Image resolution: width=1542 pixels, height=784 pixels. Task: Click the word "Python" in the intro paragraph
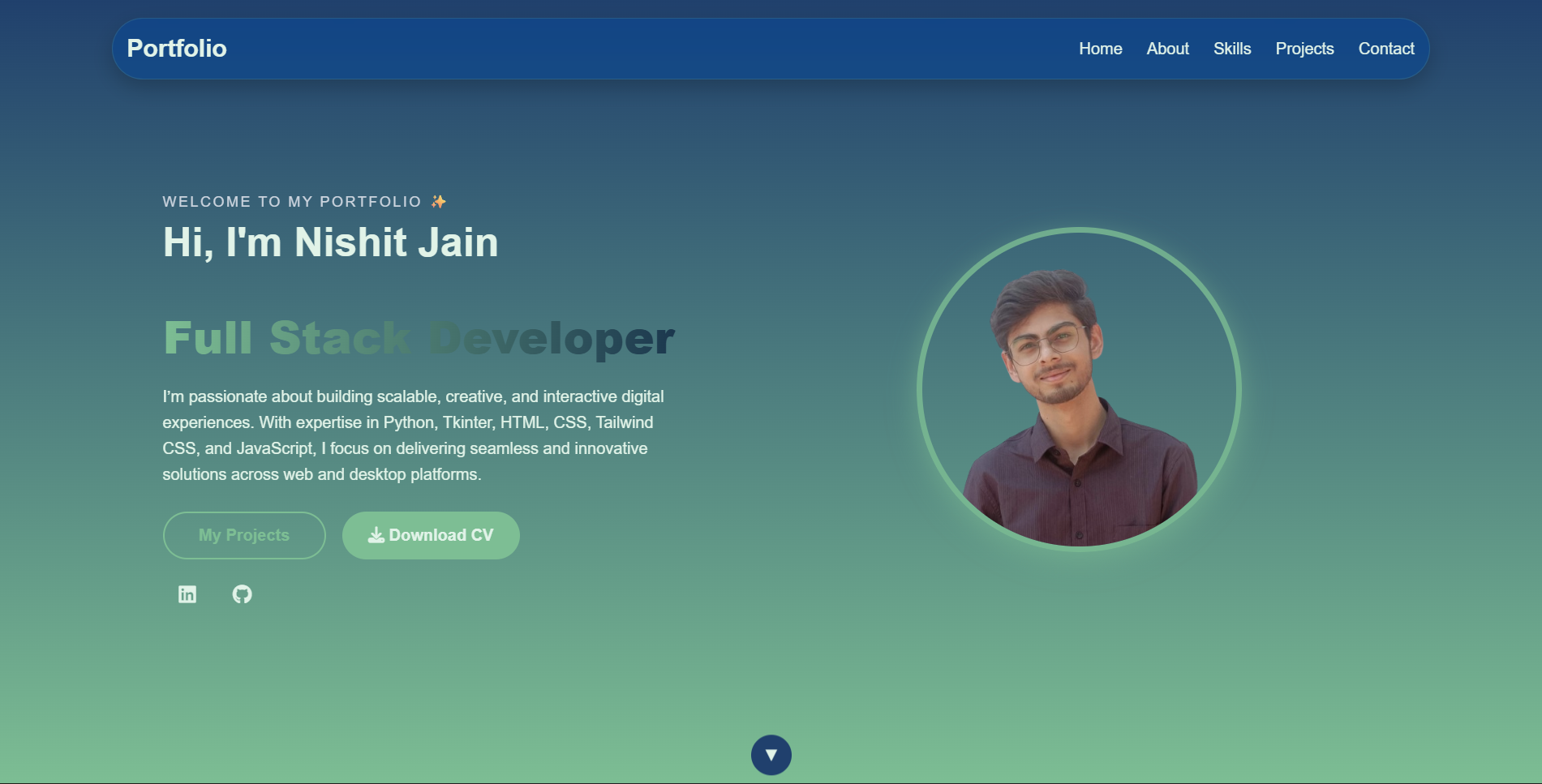point(408,422)
